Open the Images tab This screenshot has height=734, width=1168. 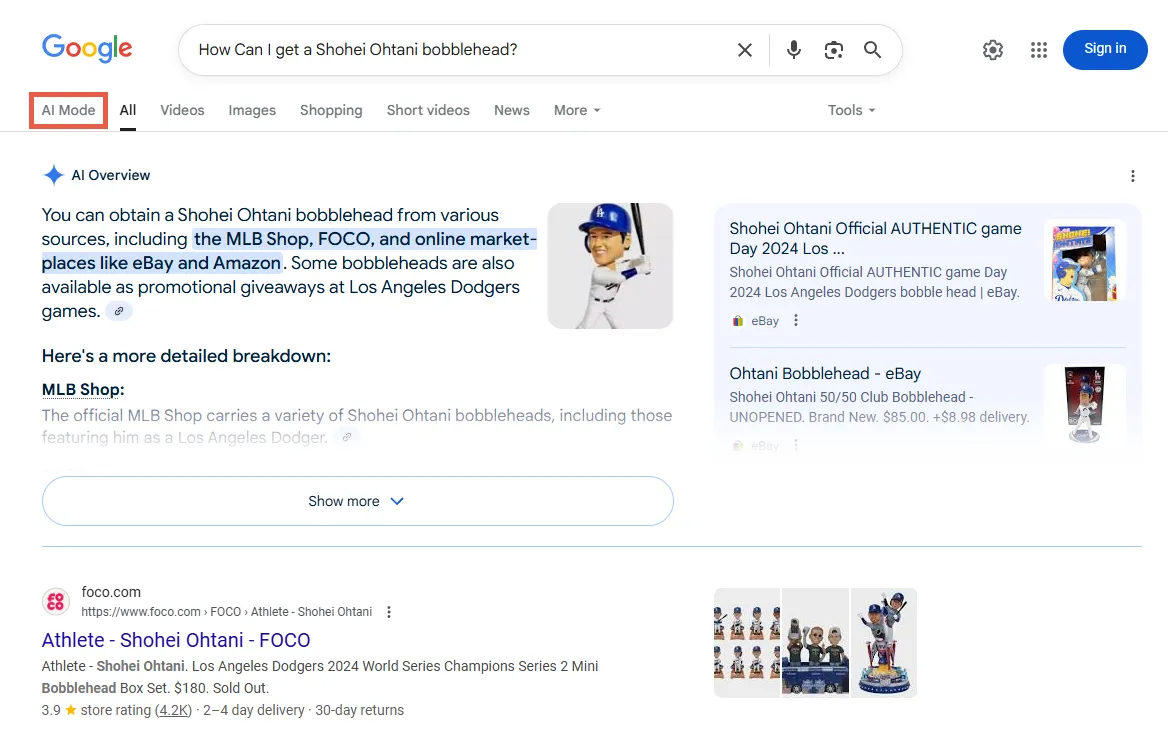click(x=252, y=110)
